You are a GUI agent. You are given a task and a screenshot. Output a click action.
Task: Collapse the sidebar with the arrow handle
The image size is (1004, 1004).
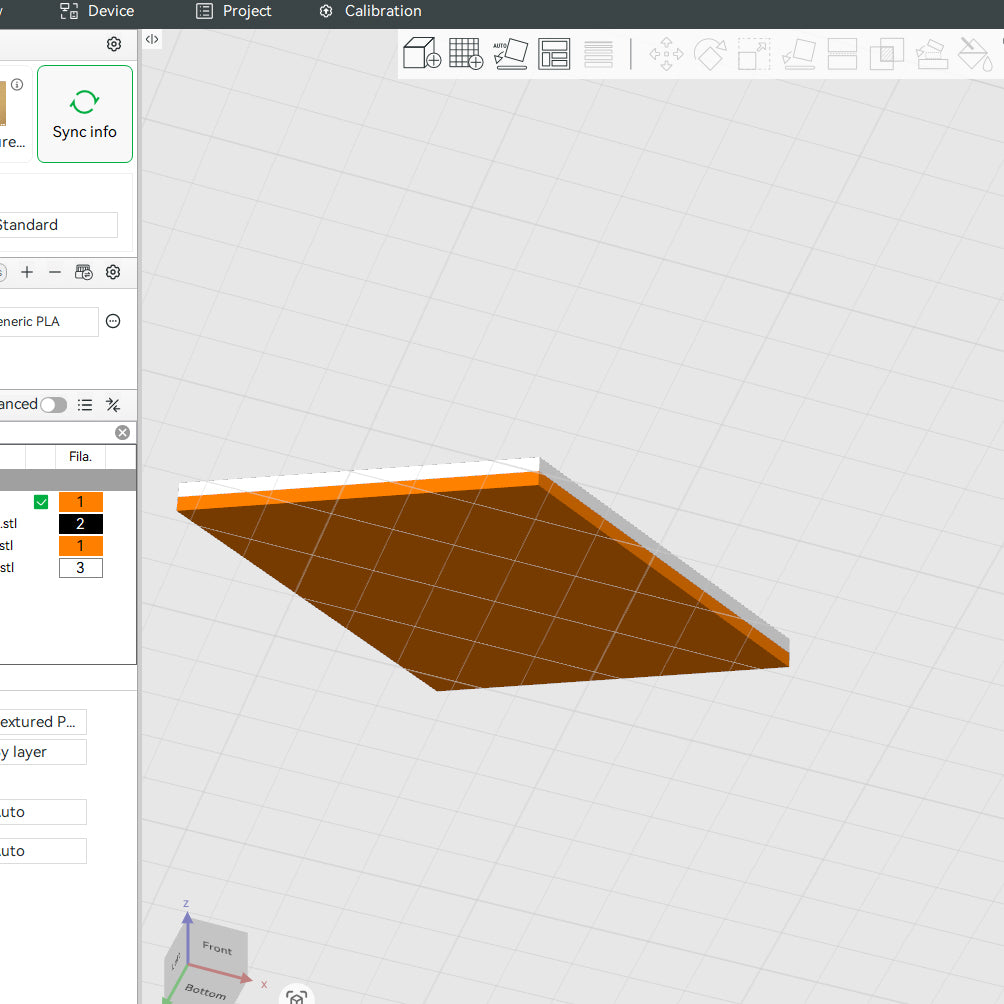[x=152, y=39]
